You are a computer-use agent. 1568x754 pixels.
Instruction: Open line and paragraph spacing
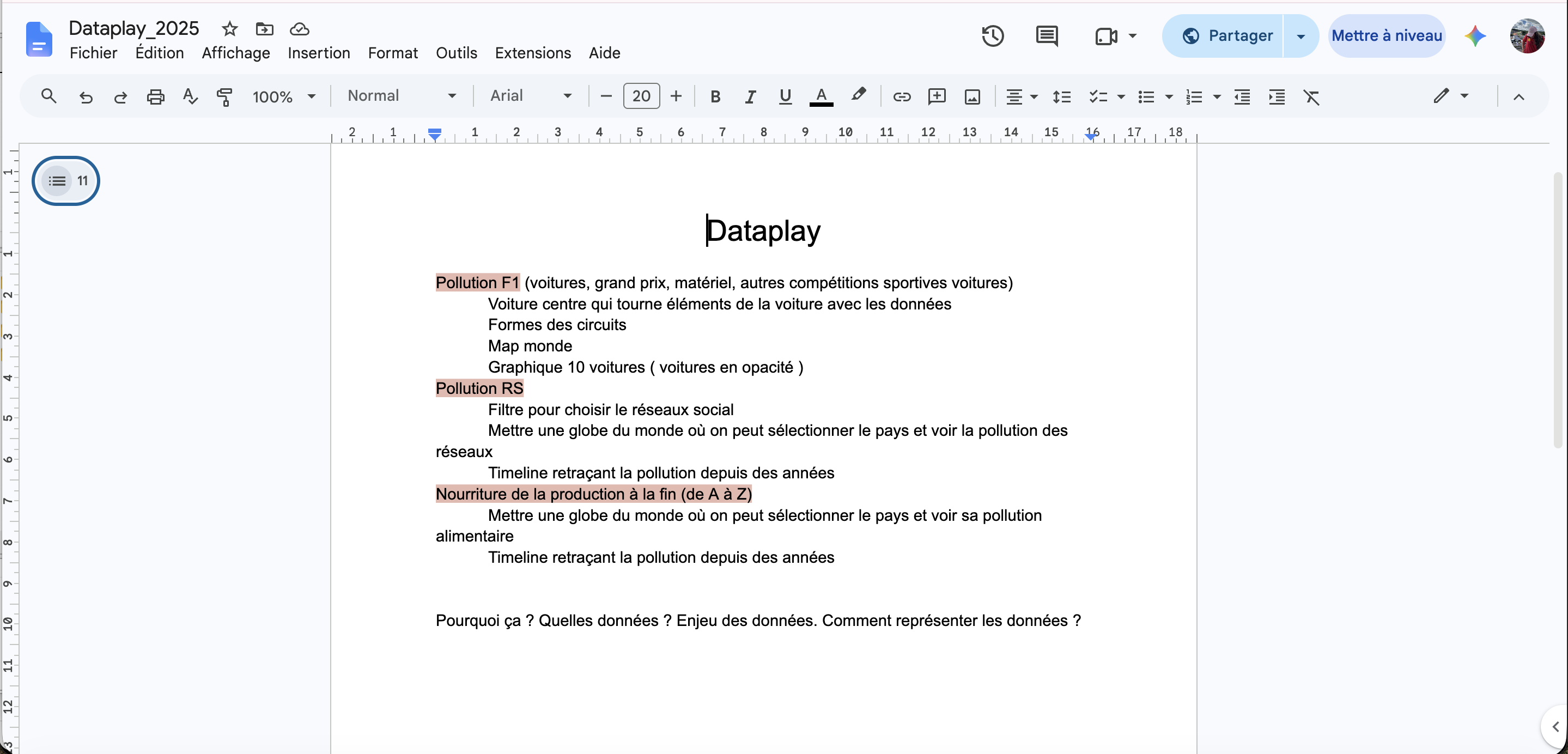click(x=1061, y=96)
